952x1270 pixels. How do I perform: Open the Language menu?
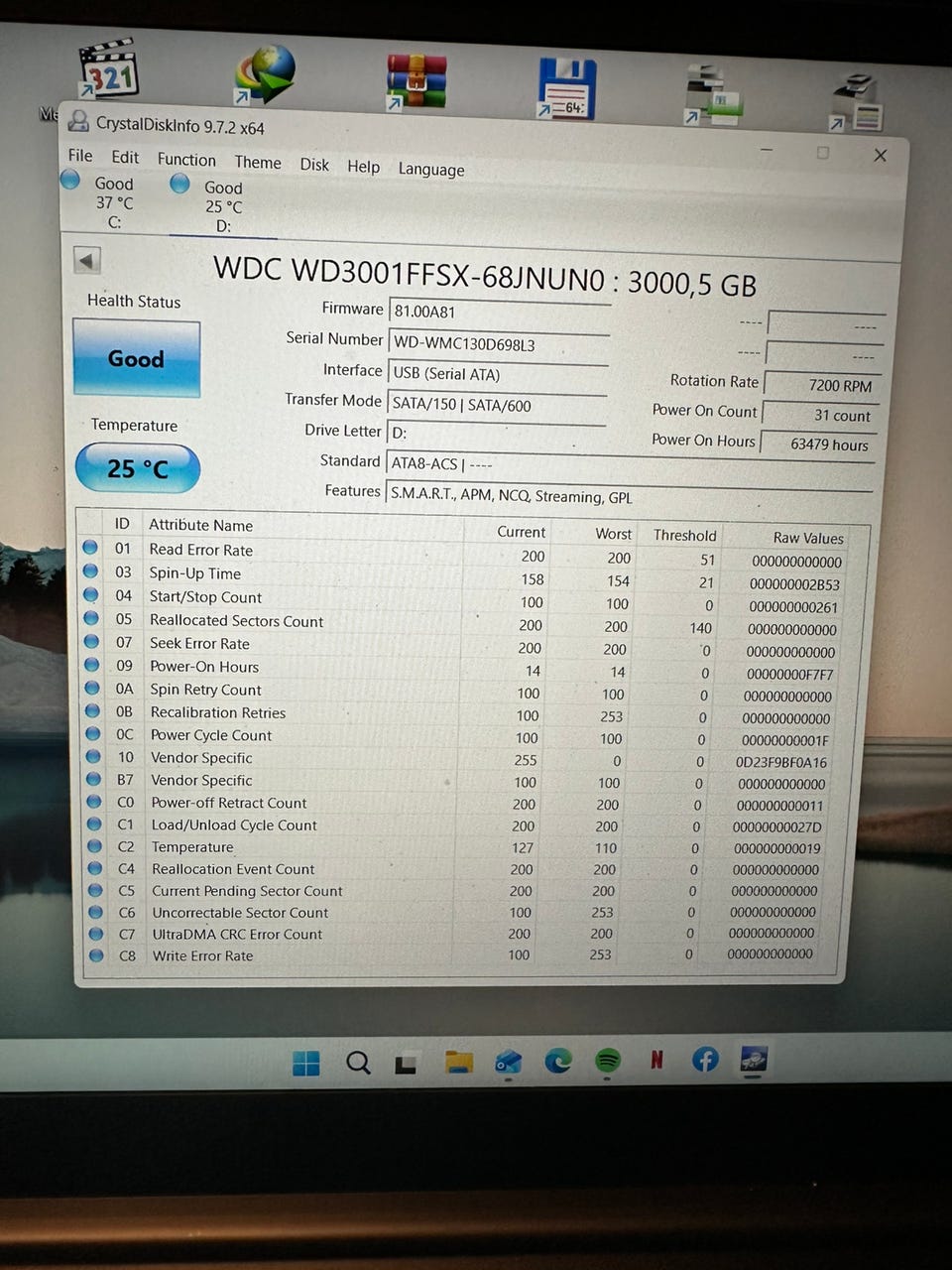coord(431,170)
